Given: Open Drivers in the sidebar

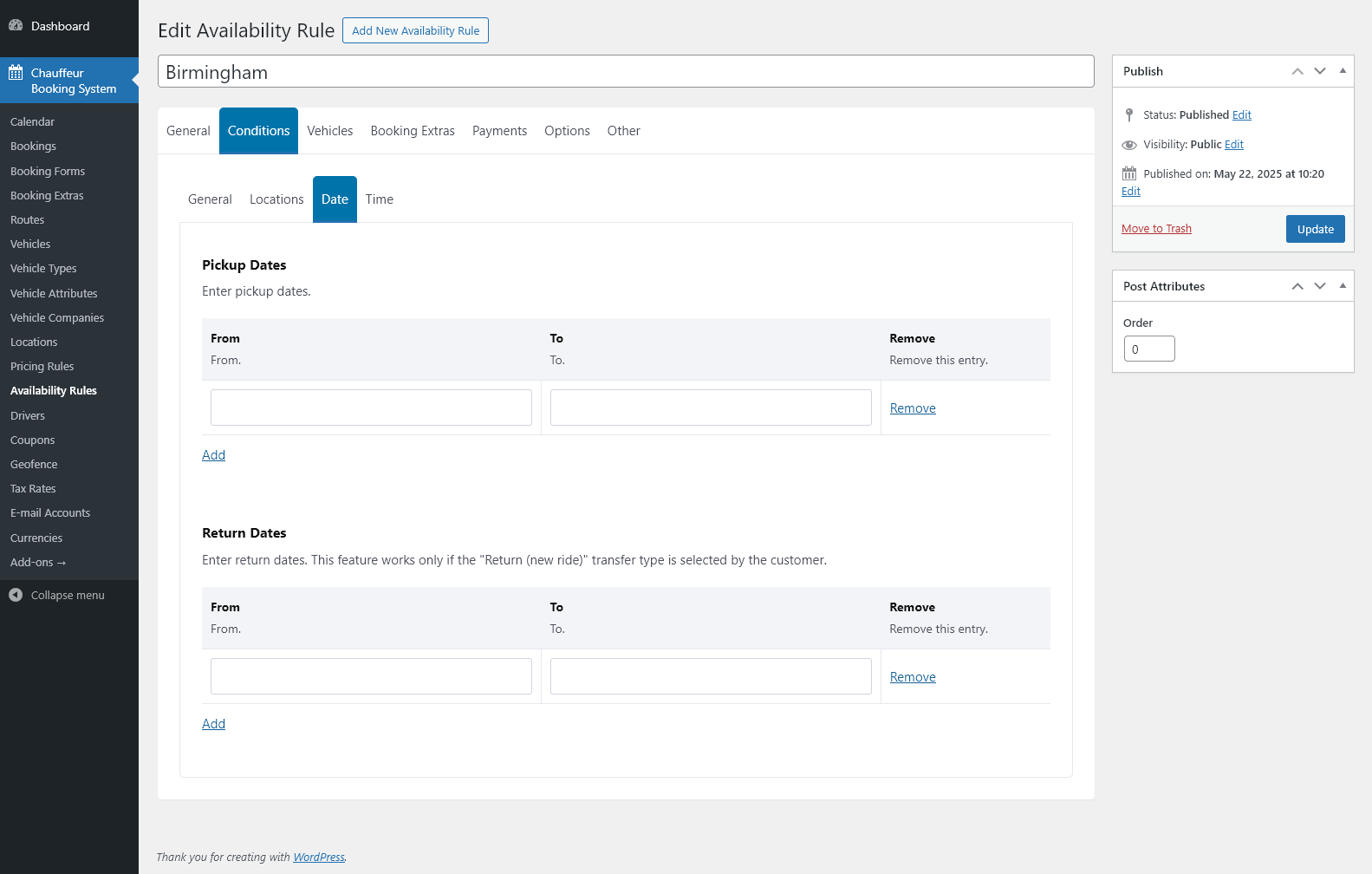Looking at the screenshot, I should click(x=28, y=416).
